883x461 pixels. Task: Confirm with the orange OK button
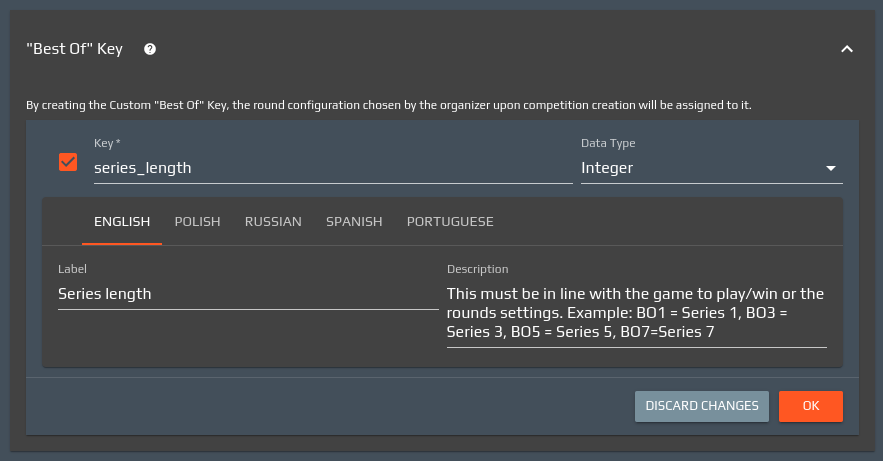(810, 406)
